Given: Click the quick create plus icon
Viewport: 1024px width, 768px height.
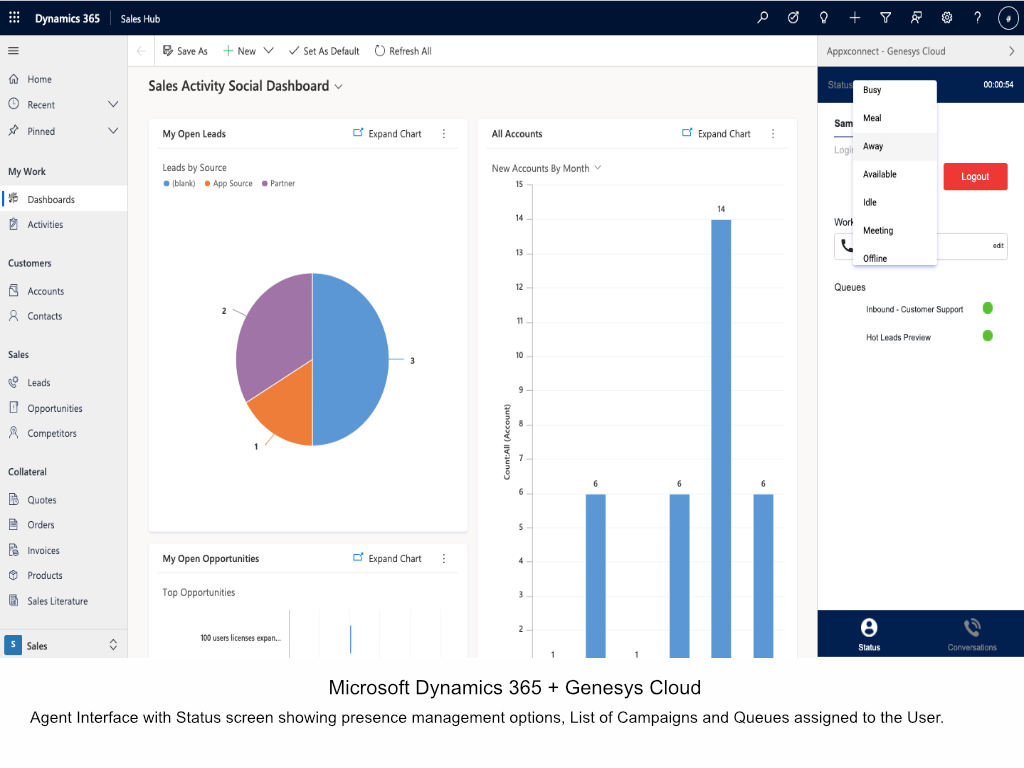Looking at the screenshot, I should point(855,18).
